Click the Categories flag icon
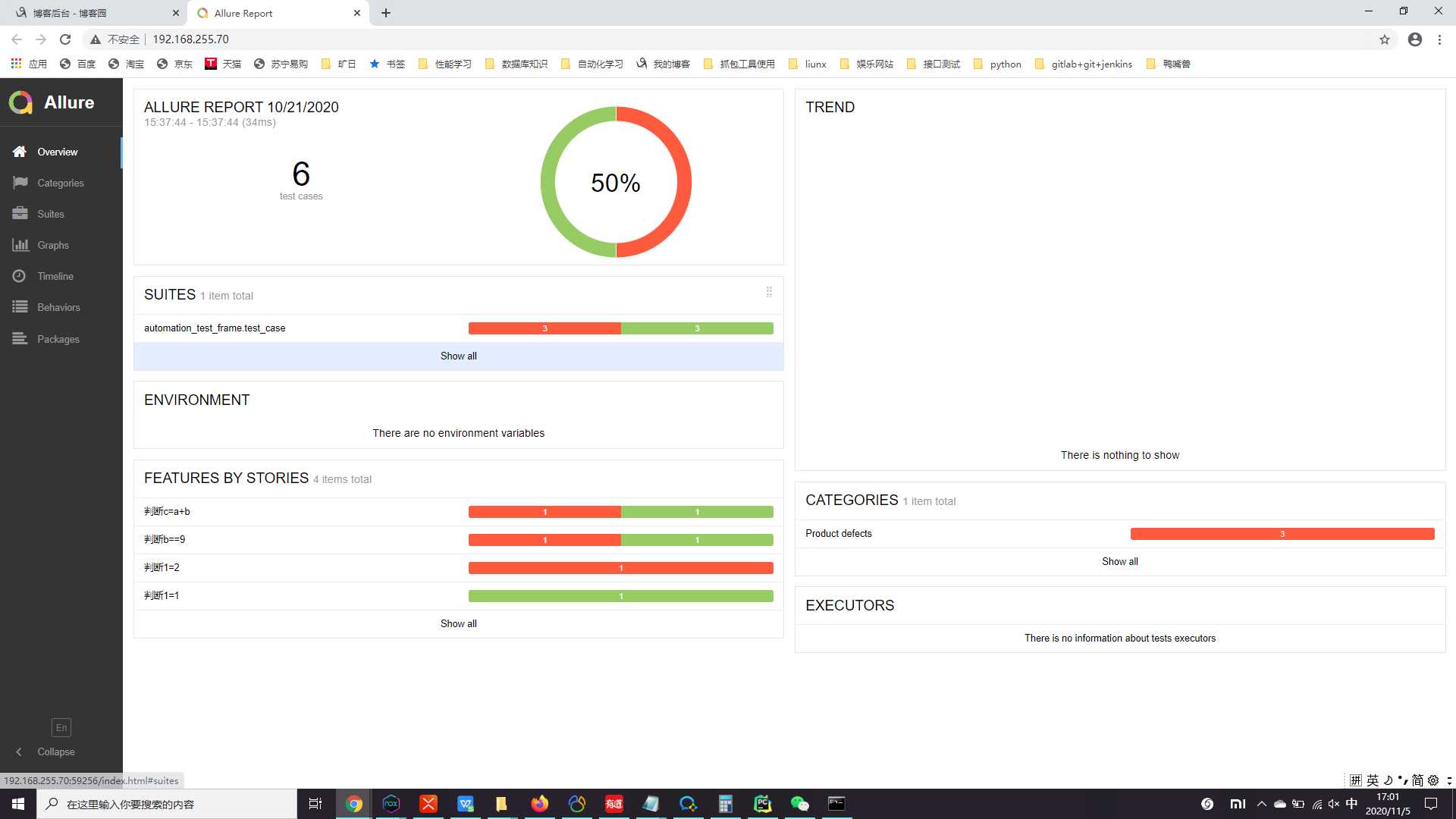The height and width of the screenshot is (819, 1456). [20, 183]
